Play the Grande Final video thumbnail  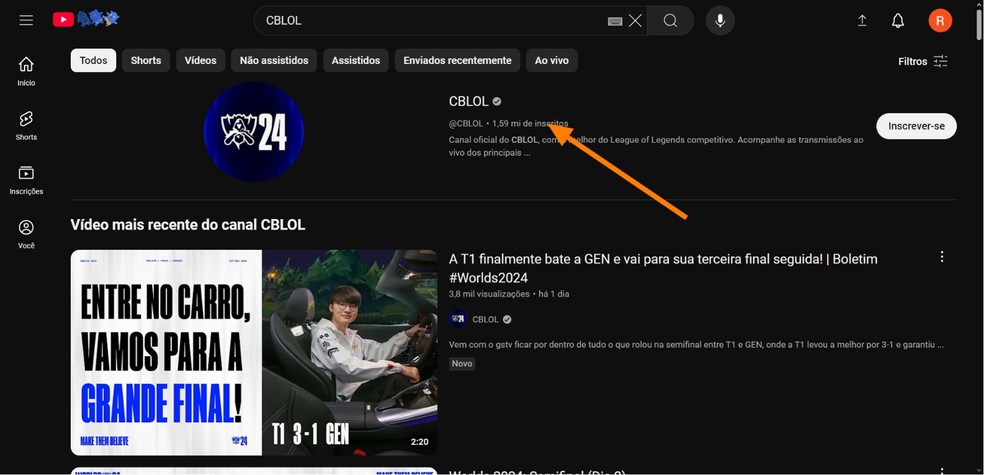[x=254, y=353]
